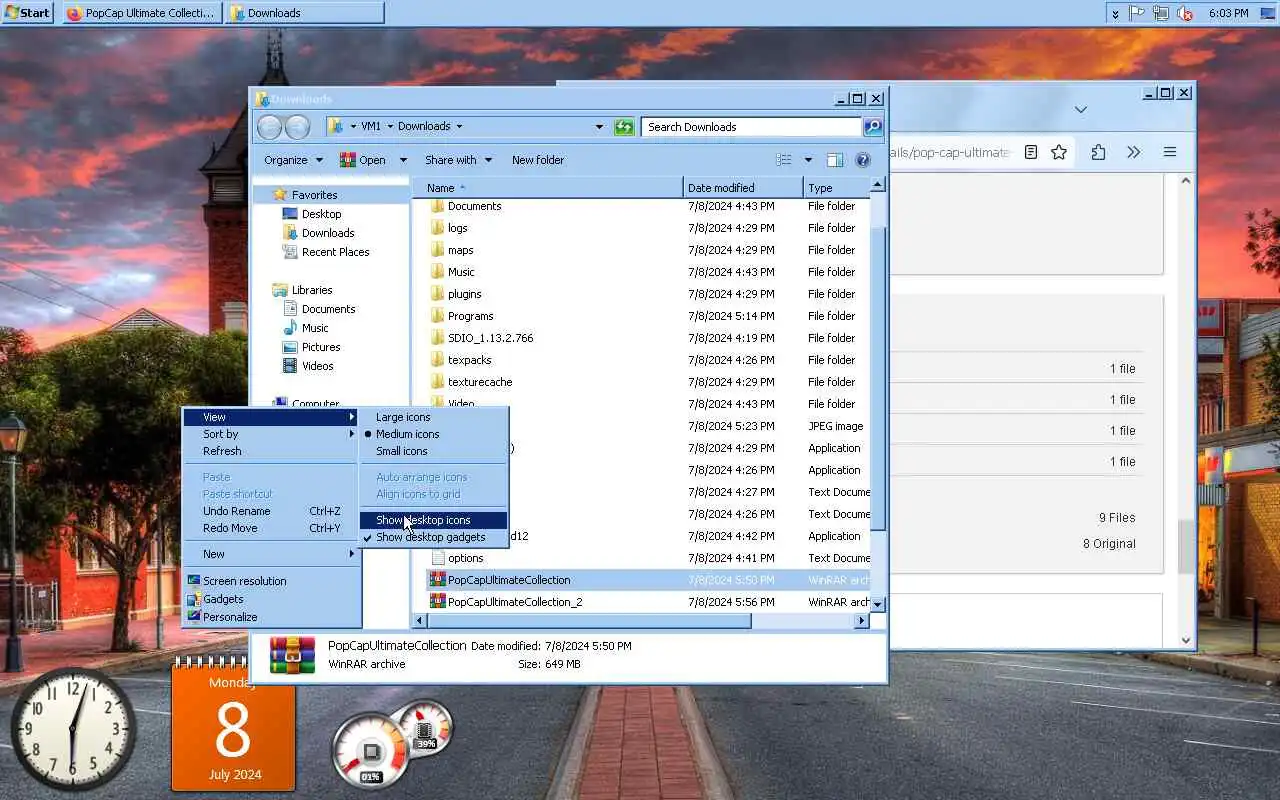
Task: Choose Small icons view option
Action: click(x=434, y=451)
